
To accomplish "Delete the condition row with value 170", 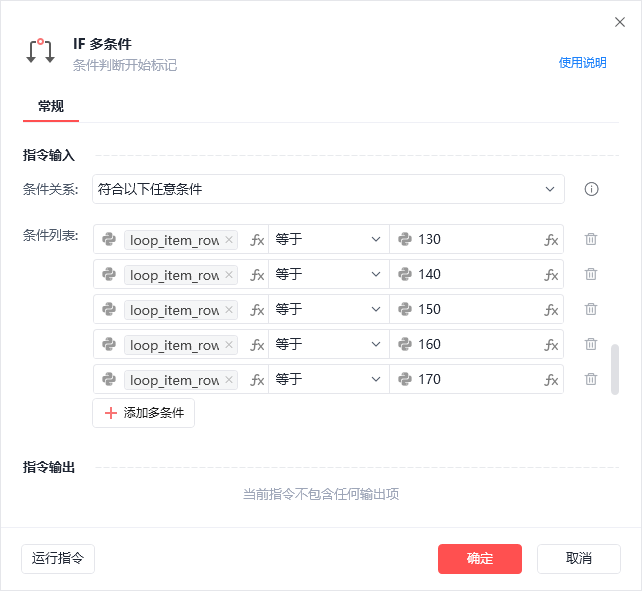I will click(x=590, y=379).
